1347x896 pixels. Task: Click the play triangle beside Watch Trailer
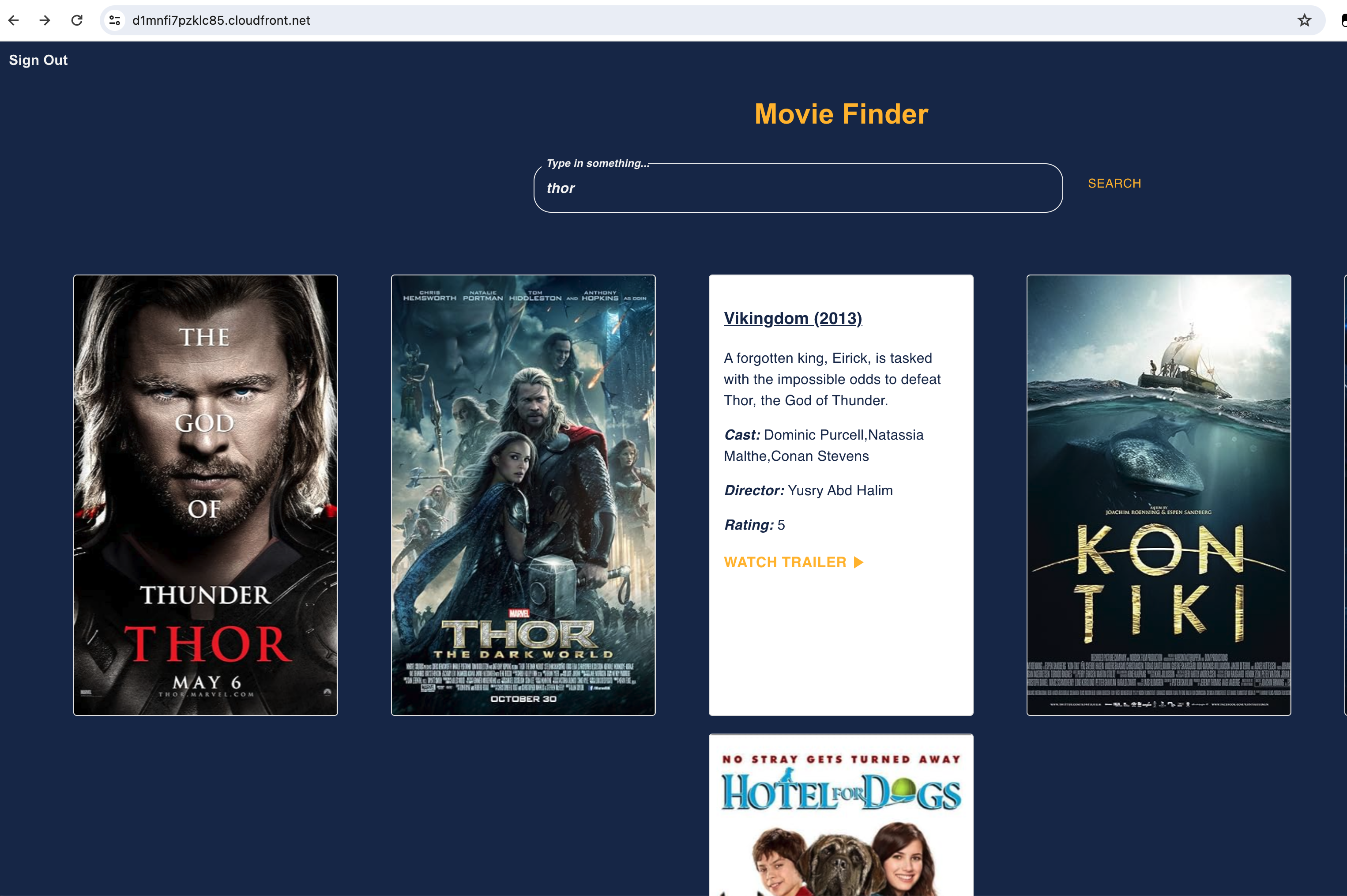pyautogui.click(x=858, y=562)
